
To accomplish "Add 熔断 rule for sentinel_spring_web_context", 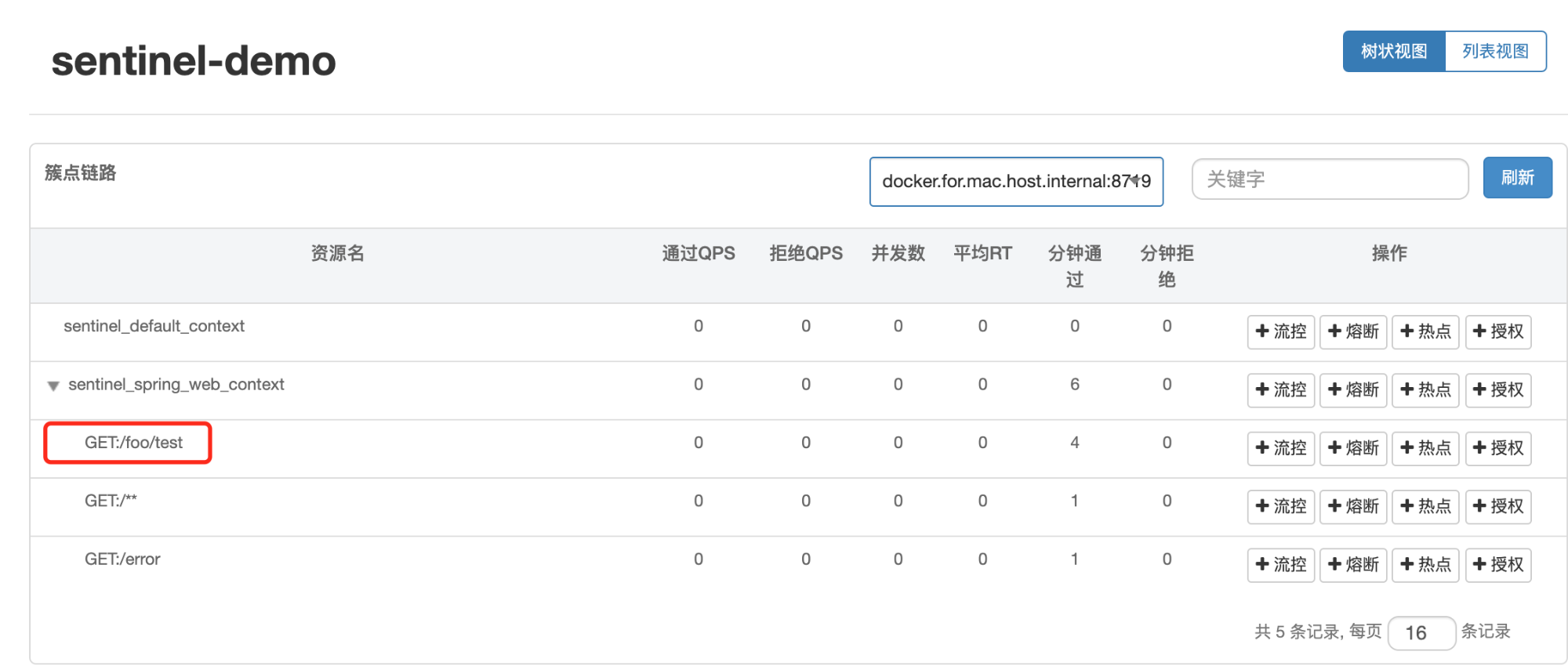I will (1353, 389).
